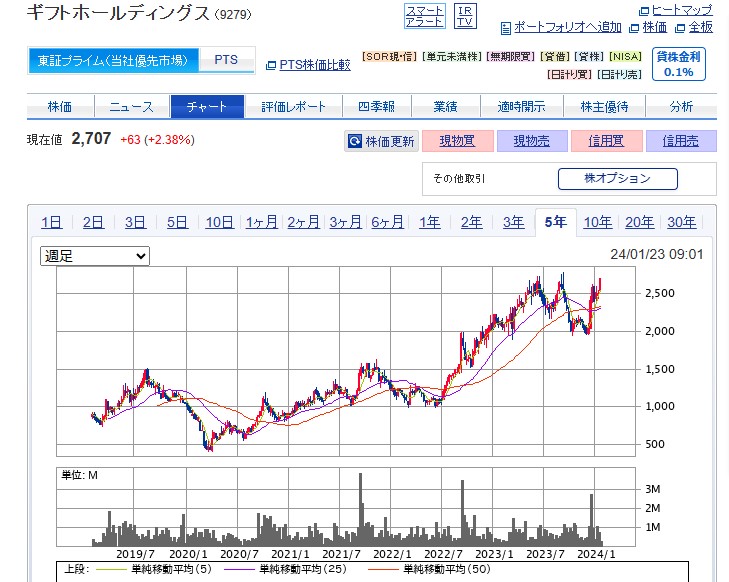The image size is (729, 582).
Task: Select the 5年 chart range tab
Action: click(x=556, y=222)
